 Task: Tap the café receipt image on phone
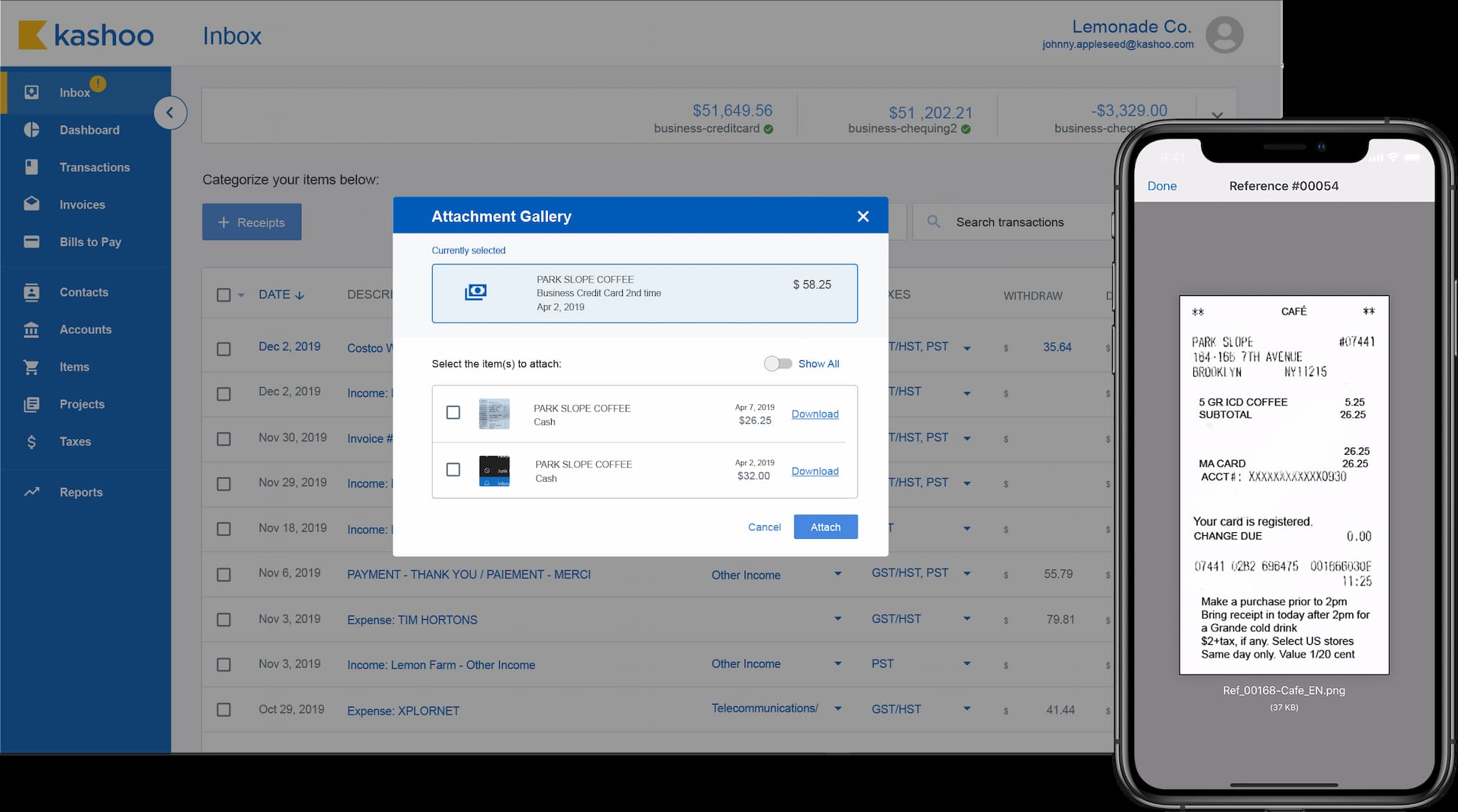1284,485
